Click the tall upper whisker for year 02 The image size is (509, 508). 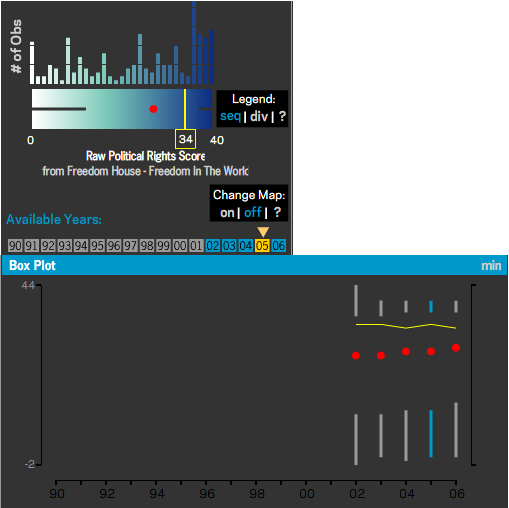356,300
